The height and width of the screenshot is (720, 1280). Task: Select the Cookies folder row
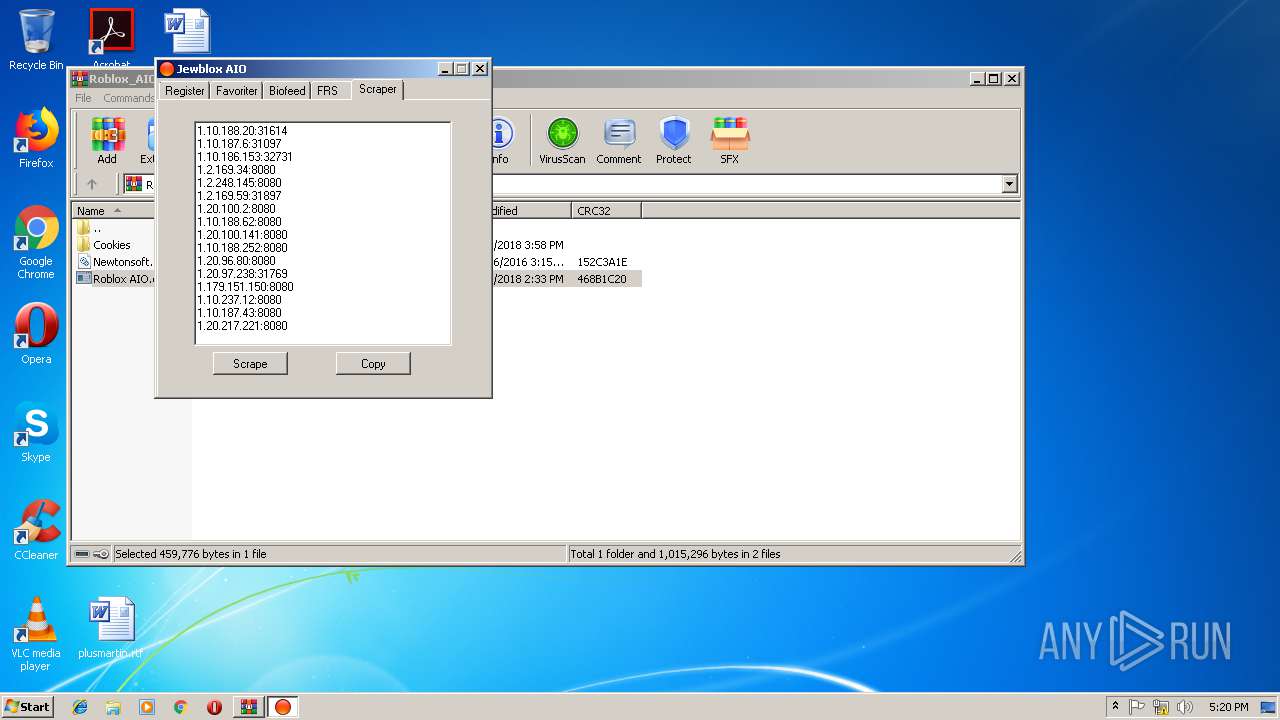click(113, 245)
